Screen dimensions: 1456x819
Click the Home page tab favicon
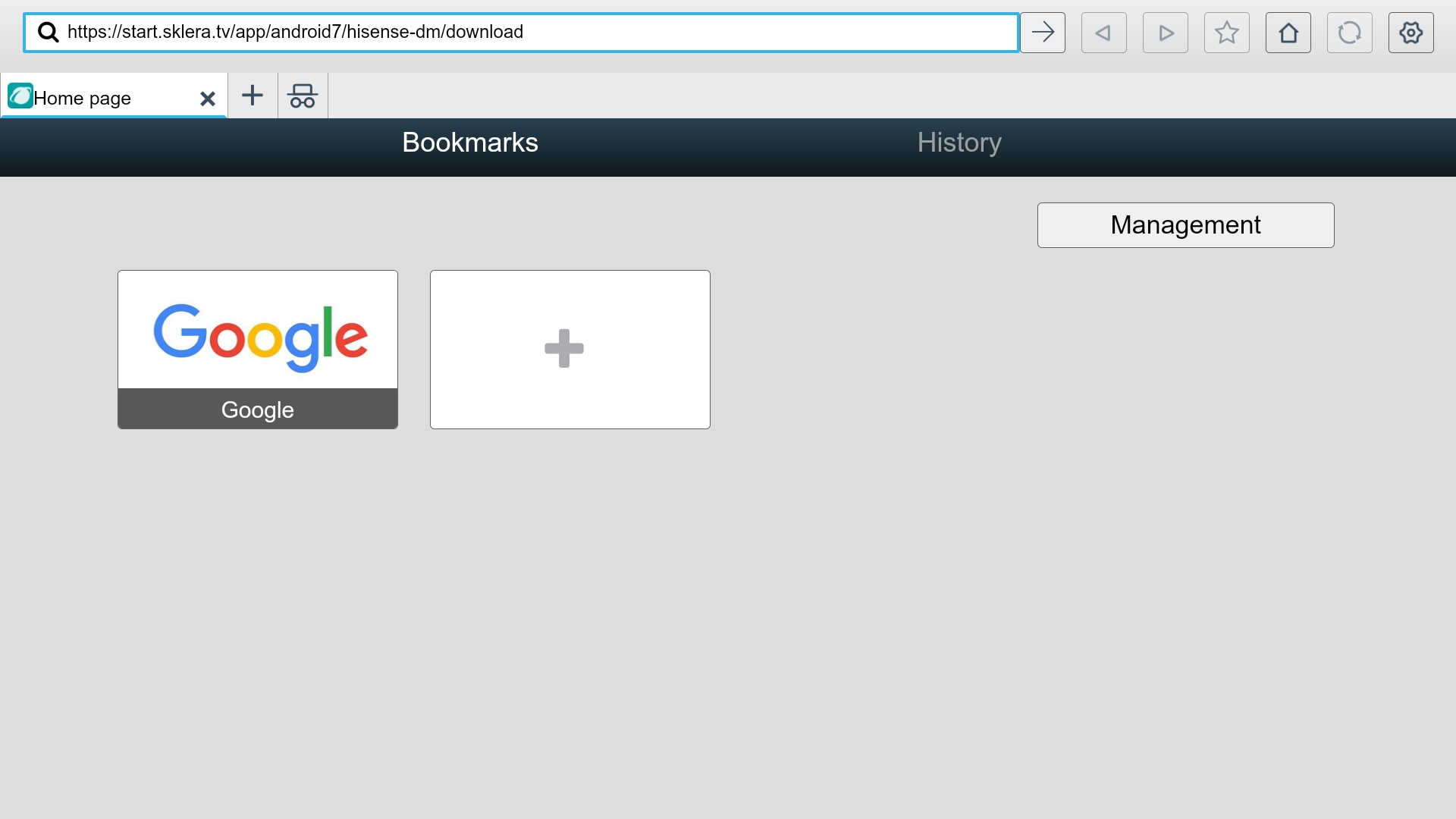tap(20, 96)
